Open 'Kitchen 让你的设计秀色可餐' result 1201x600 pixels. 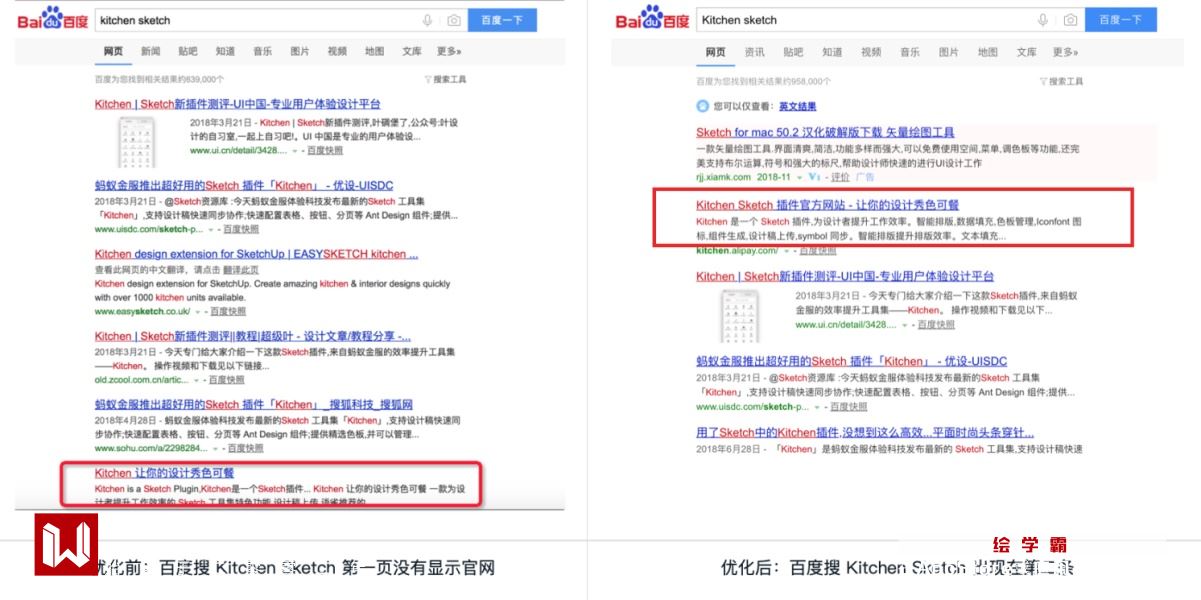pos(164,473)
